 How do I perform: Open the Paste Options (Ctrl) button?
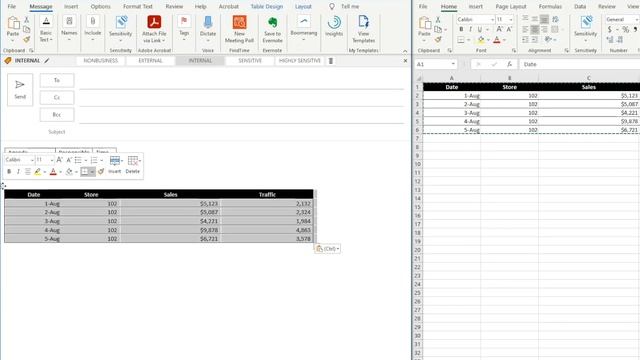[327, 249]
